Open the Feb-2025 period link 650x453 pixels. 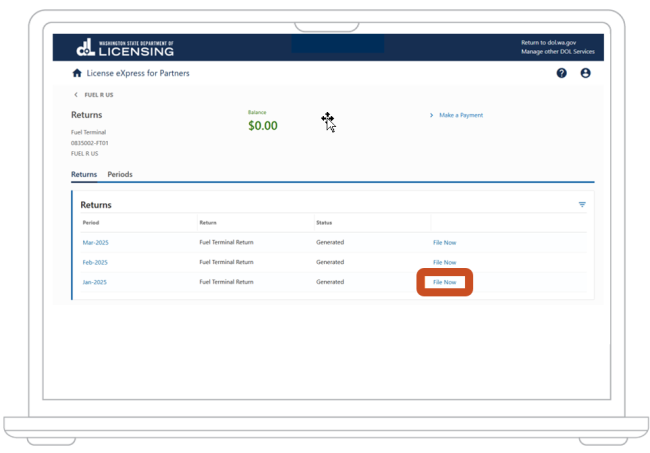pos(95,262)
